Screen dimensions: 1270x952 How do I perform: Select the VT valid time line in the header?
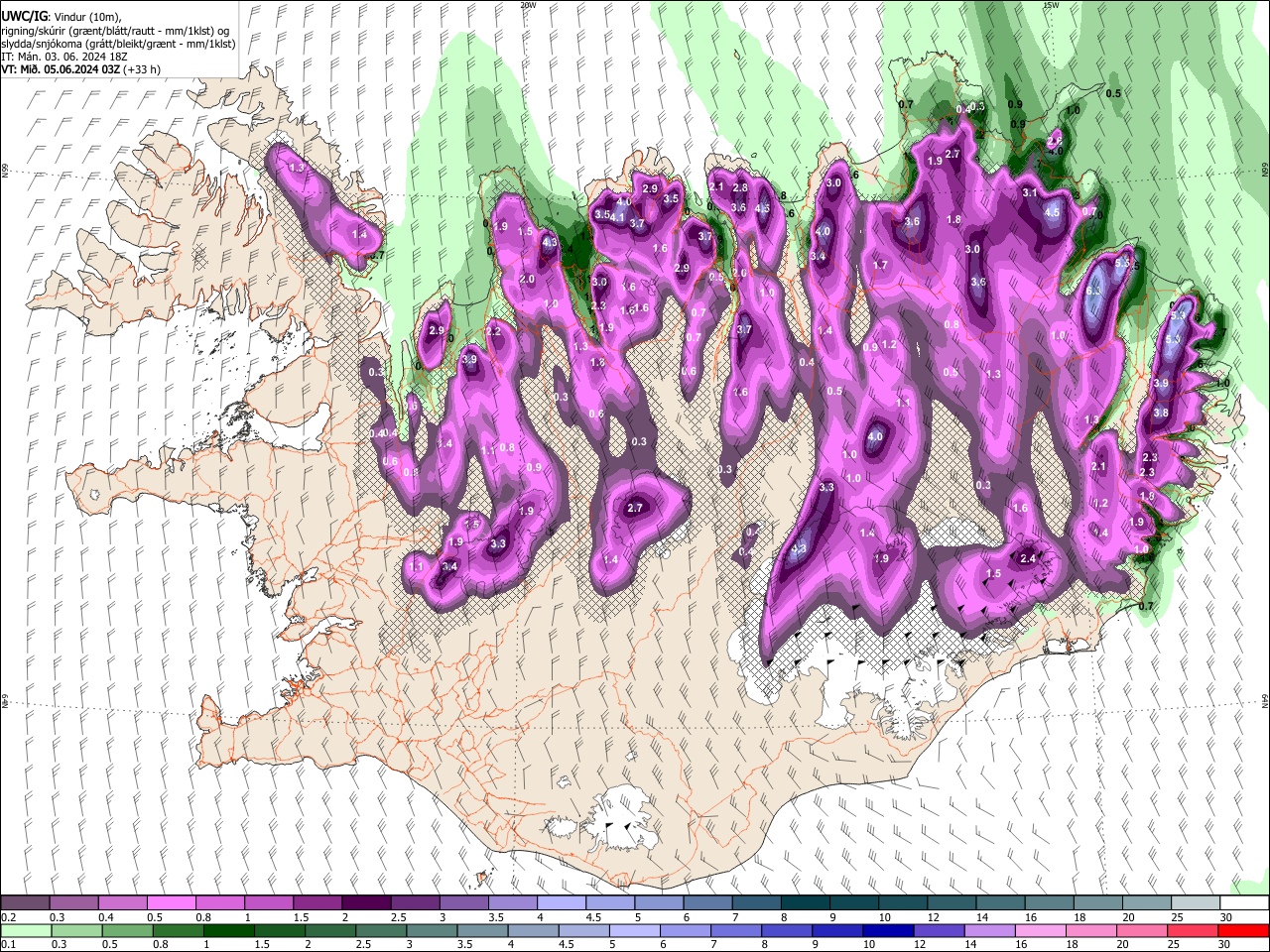point(80,69)
